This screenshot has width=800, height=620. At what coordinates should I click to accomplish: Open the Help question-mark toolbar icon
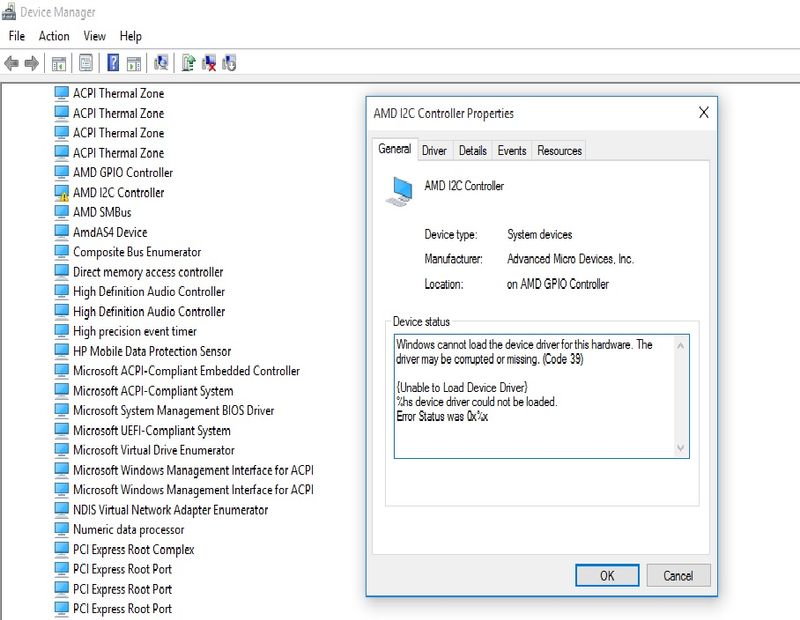tap(113, 63)
